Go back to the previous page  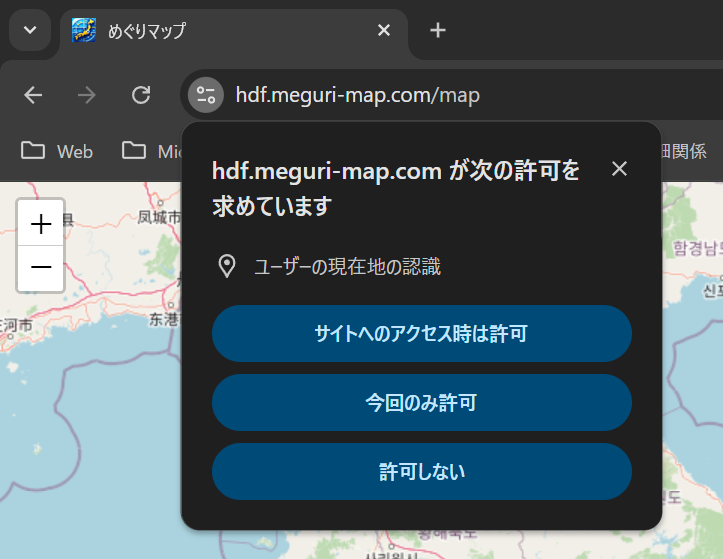pos(33,95)
